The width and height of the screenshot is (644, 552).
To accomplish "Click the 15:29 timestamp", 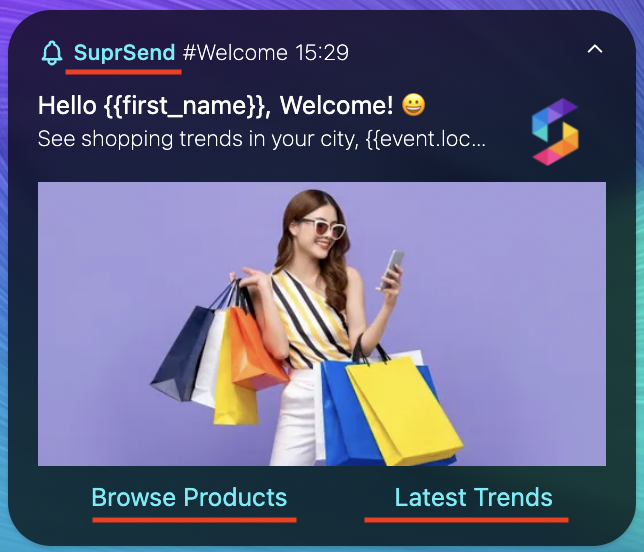I will coord(322,53).
